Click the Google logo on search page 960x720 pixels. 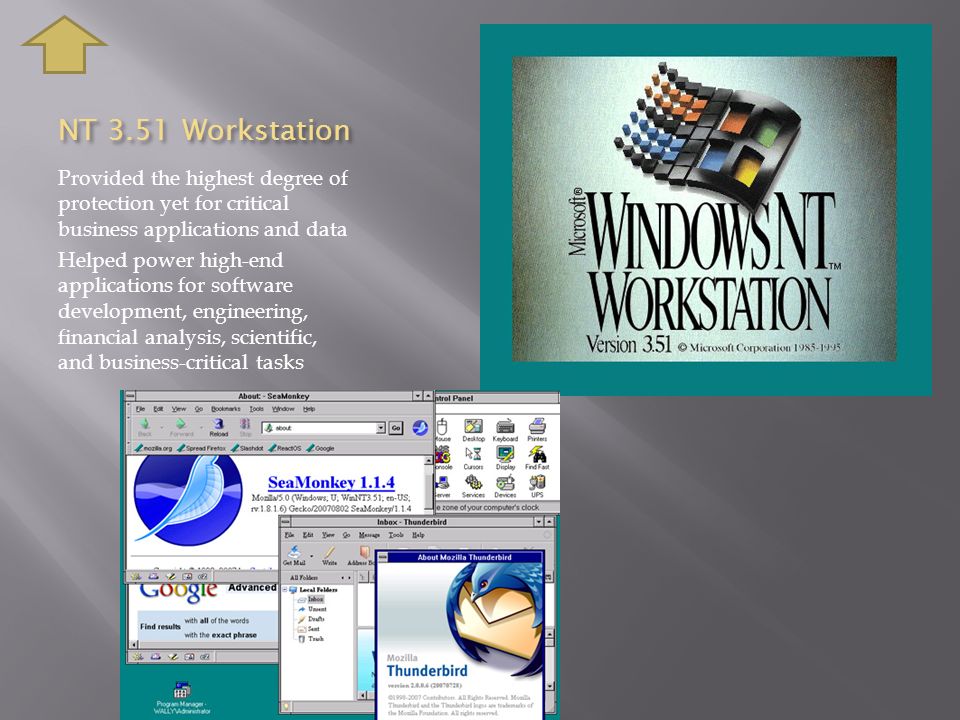178,591
